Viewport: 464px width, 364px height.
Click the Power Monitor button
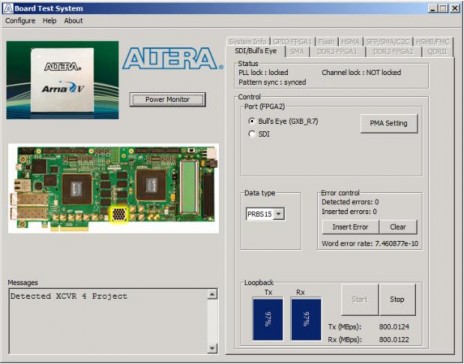click(x=167, y=99)
